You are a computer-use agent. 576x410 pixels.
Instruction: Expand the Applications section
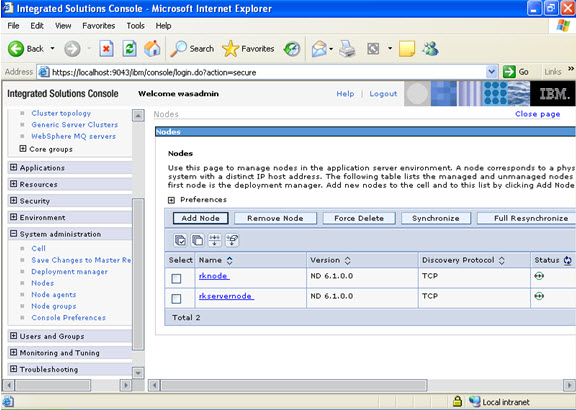point(14,167)
